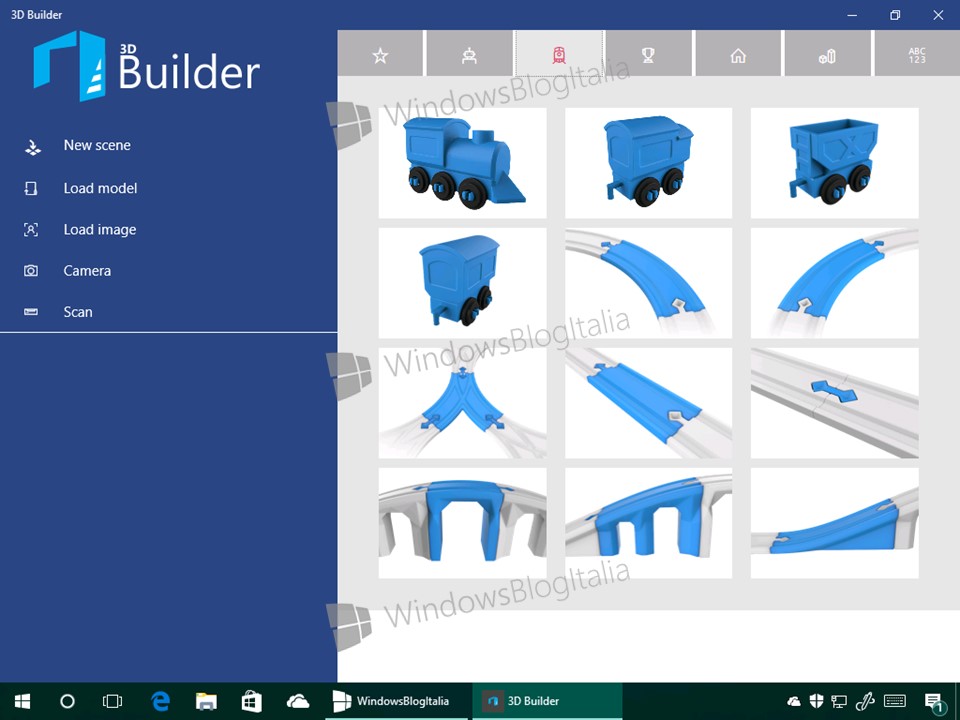Open File Explorer from taskbar
This screenshot has height=720, width=960.
[206, 701]
